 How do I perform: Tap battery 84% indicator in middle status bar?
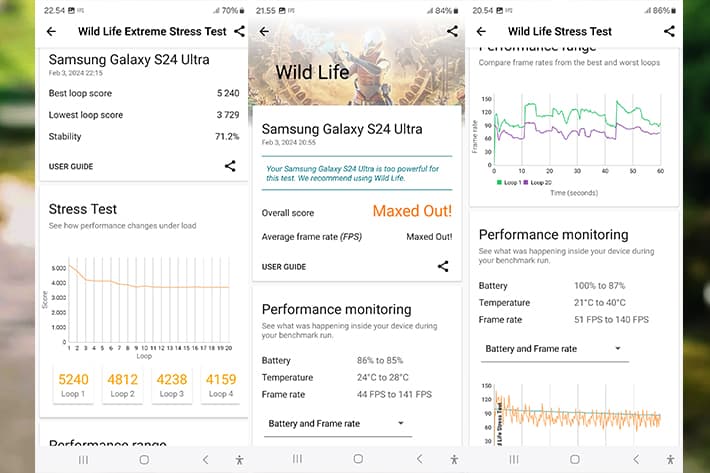[446, 10]
